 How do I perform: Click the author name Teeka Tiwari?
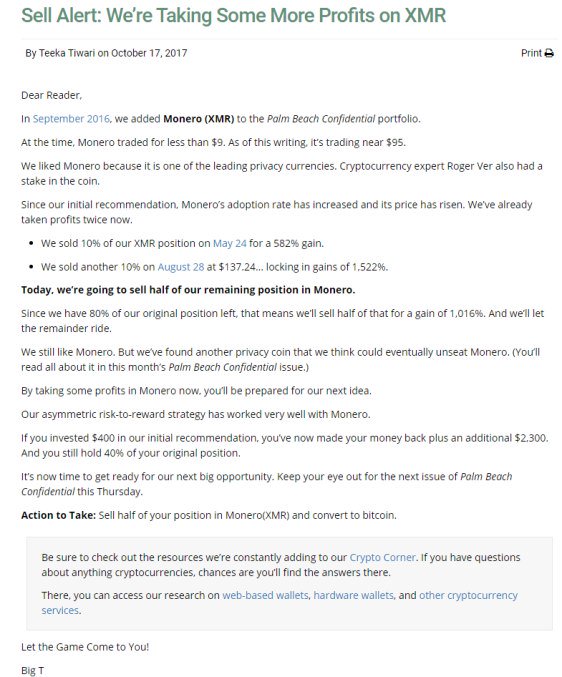[x=67, y=53]
